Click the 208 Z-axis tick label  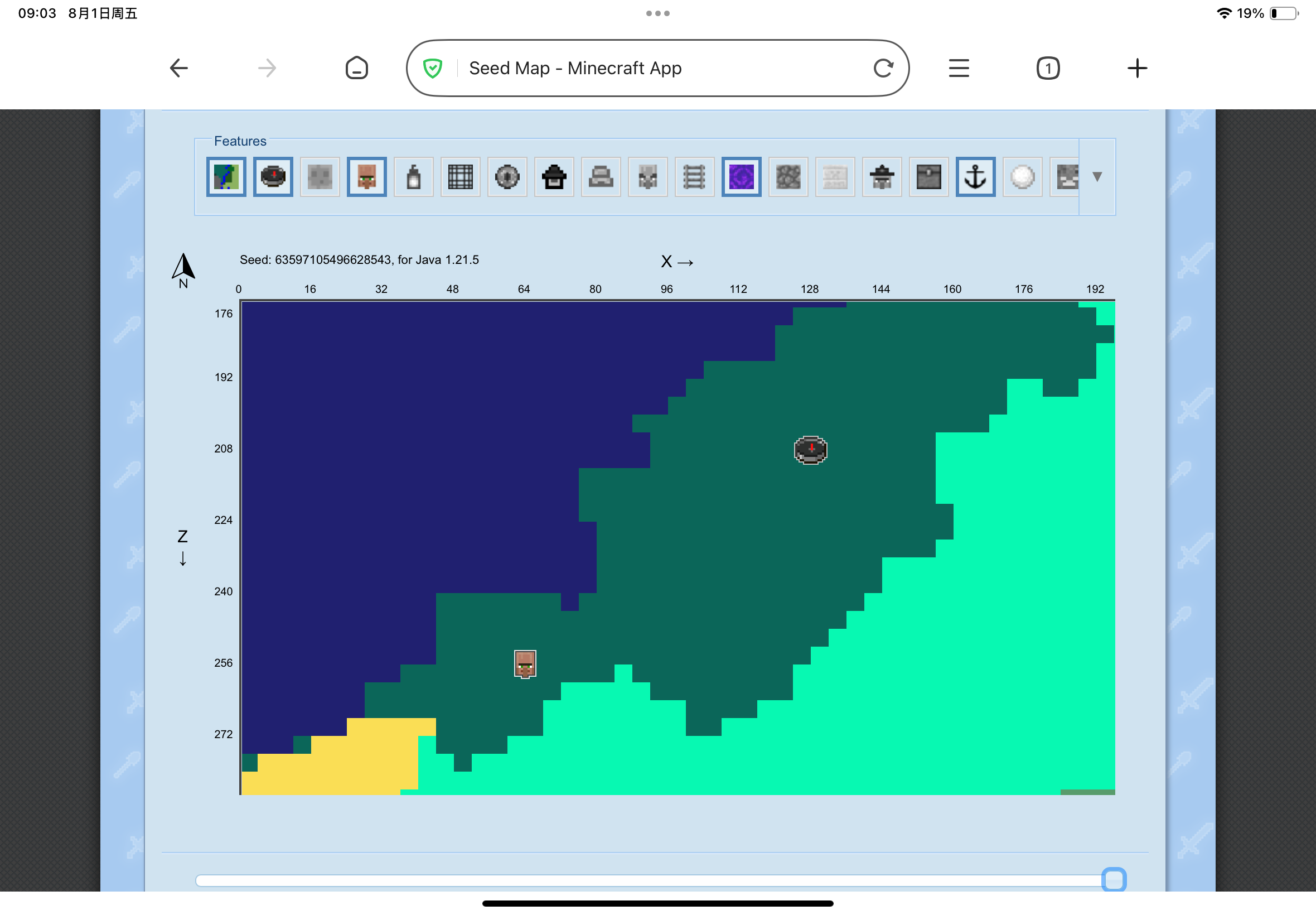(224, 449)
